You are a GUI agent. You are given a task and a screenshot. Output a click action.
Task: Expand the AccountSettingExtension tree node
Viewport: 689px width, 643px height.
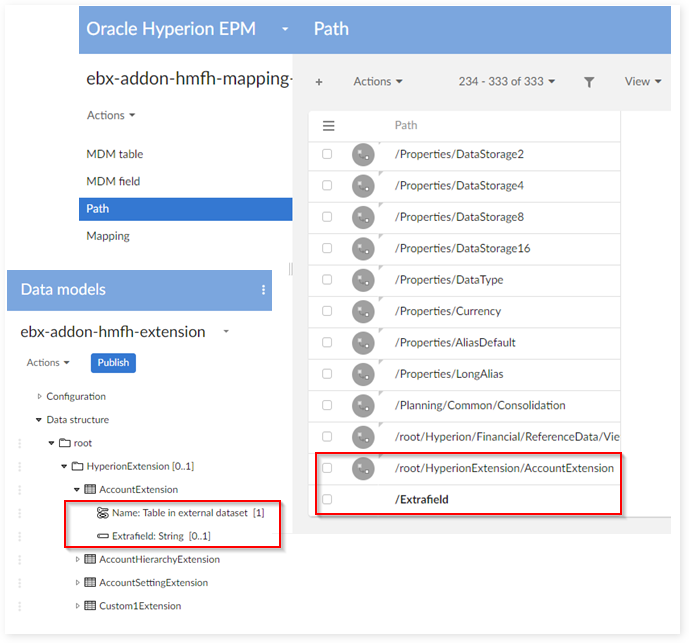tap(77, 582)
